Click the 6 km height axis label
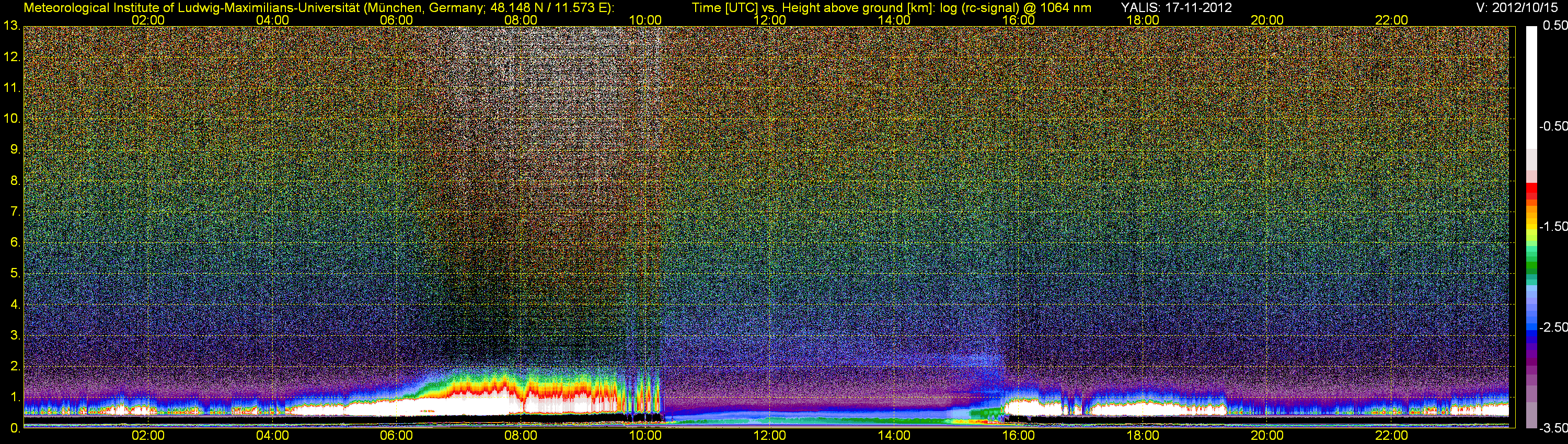 (15, 243)
